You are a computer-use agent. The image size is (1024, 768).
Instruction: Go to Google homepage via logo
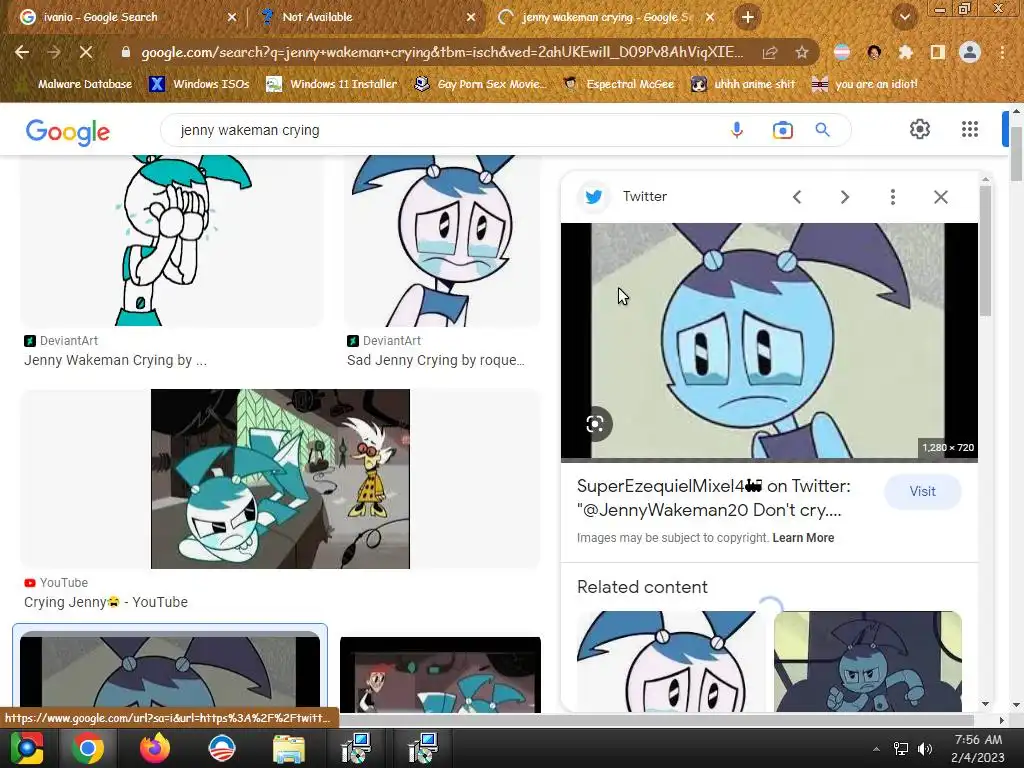(68, 131)
